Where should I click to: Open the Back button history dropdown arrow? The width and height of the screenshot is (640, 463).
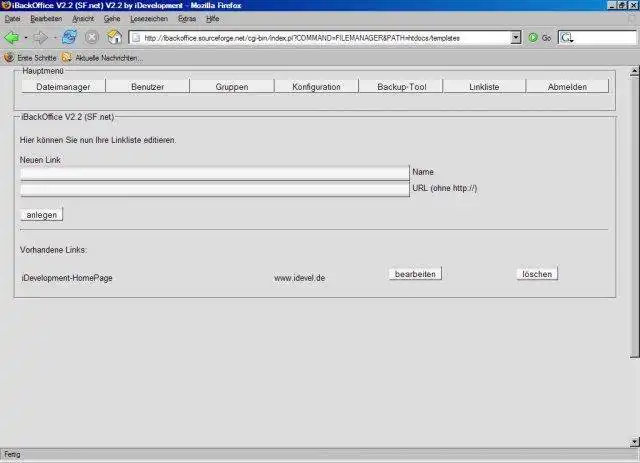pos(26,38)
